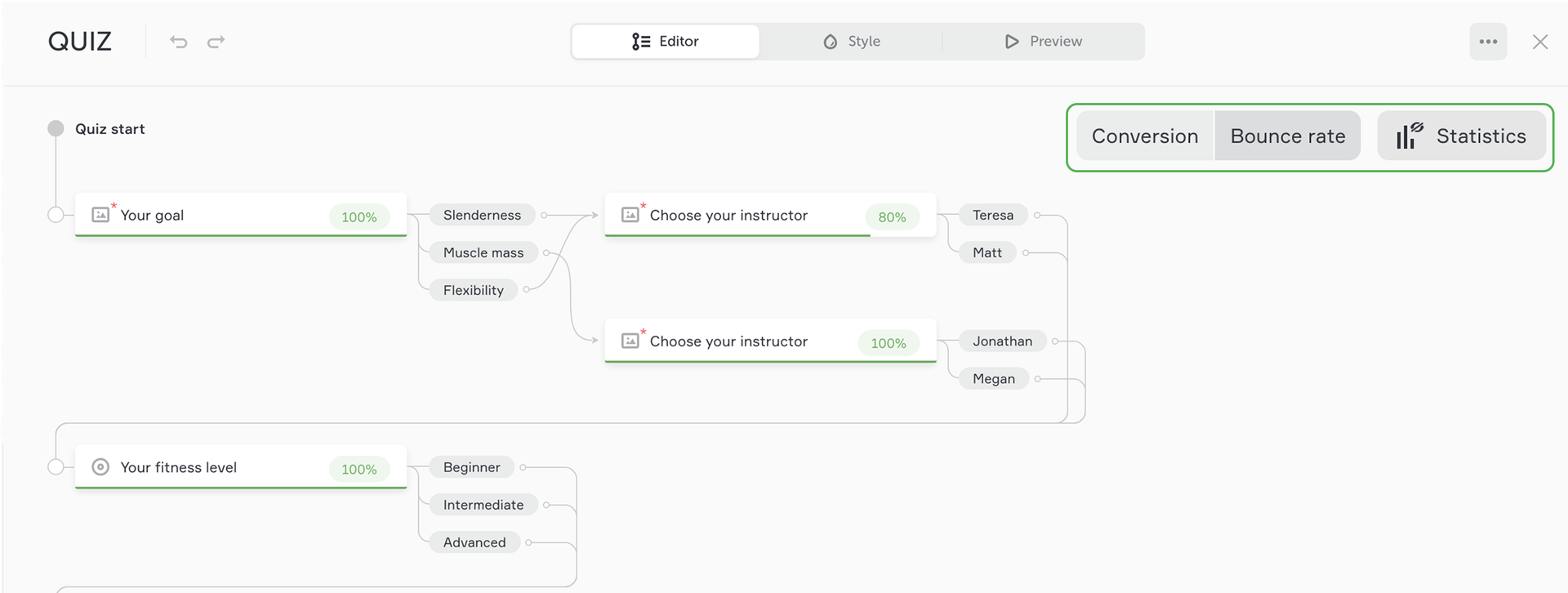Click connector dot next to Slenderness
The height and width of the screenshot is (593, 1568).
(x=544, y=216)
